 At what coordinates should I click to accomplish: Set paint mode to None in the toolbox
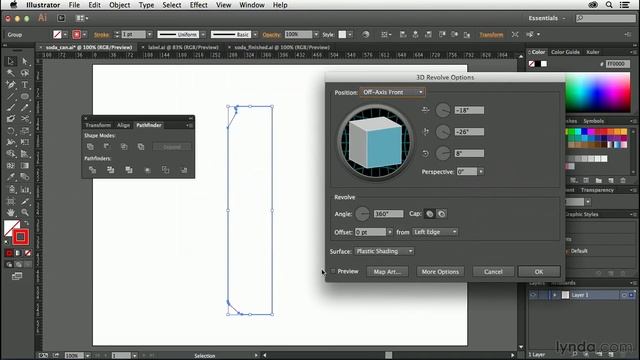coord(27,253)
